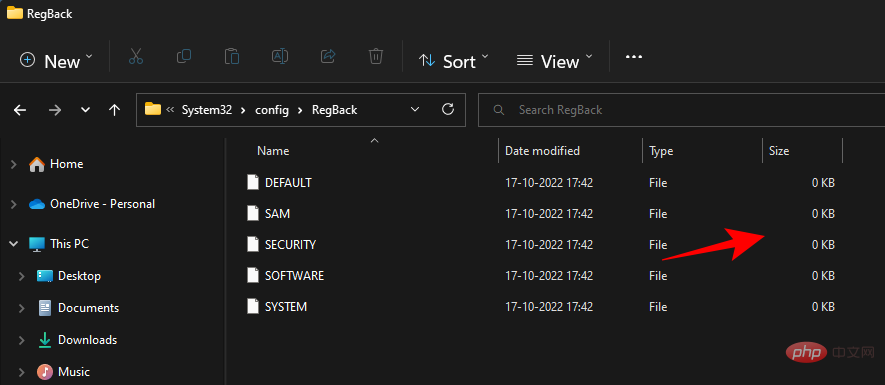Click the SAM file icon
This screenshot has width=885, height=385.
253,213
